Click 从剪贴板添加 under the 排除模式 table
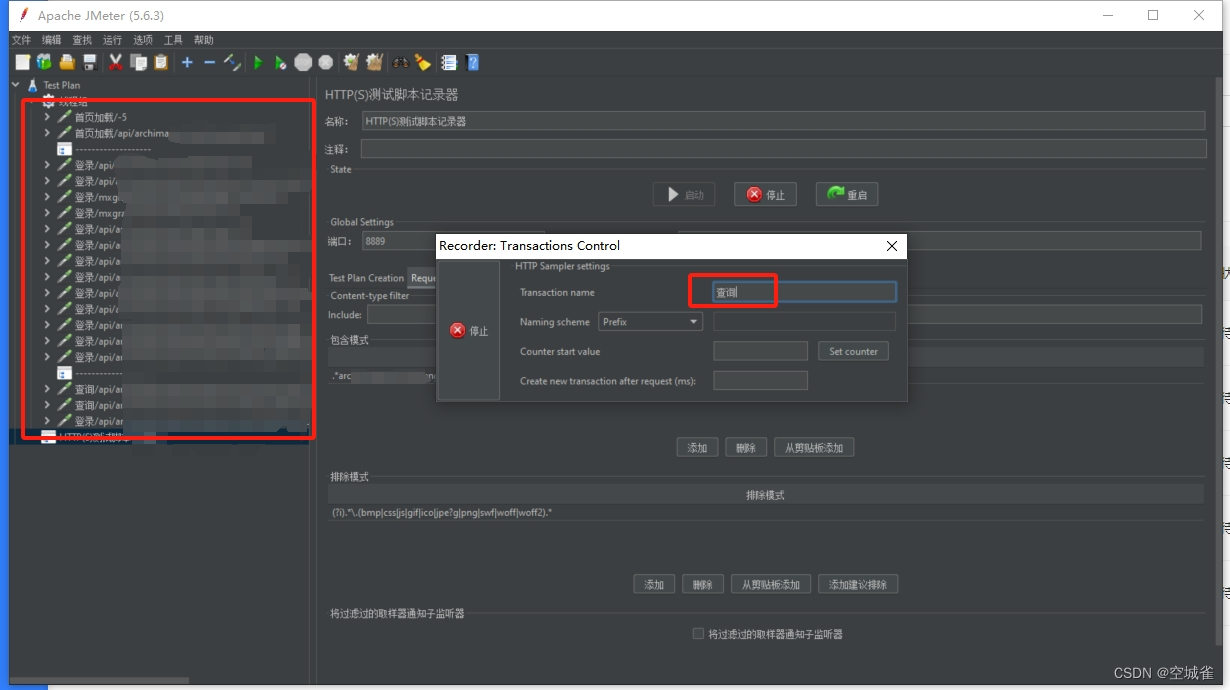This screenshot has height=690, width=1230. click(771, 584)
